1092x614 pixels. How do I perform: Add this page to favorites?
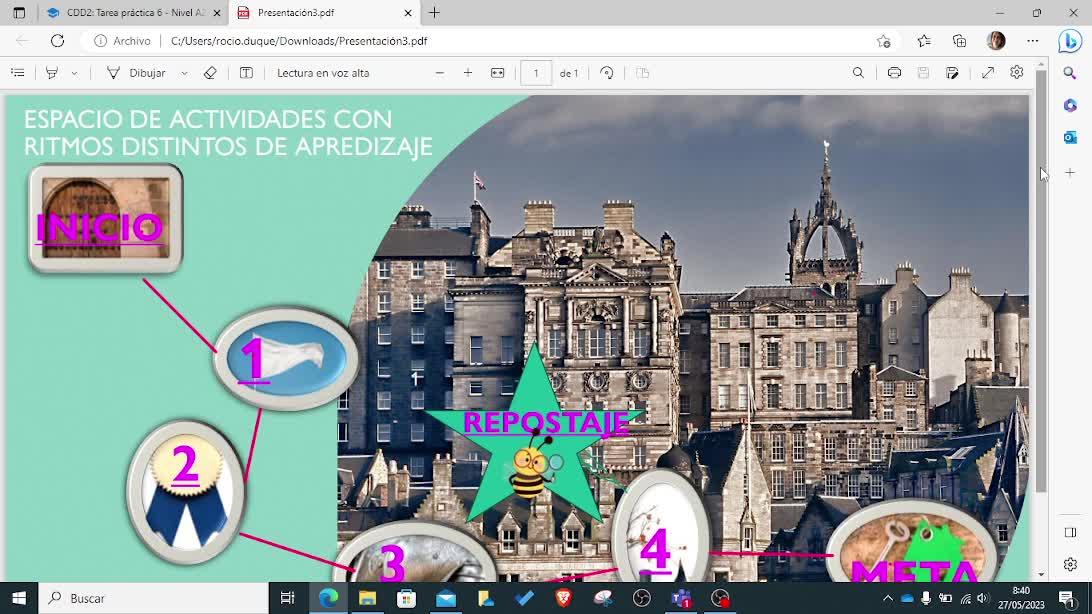coord(884,41)
